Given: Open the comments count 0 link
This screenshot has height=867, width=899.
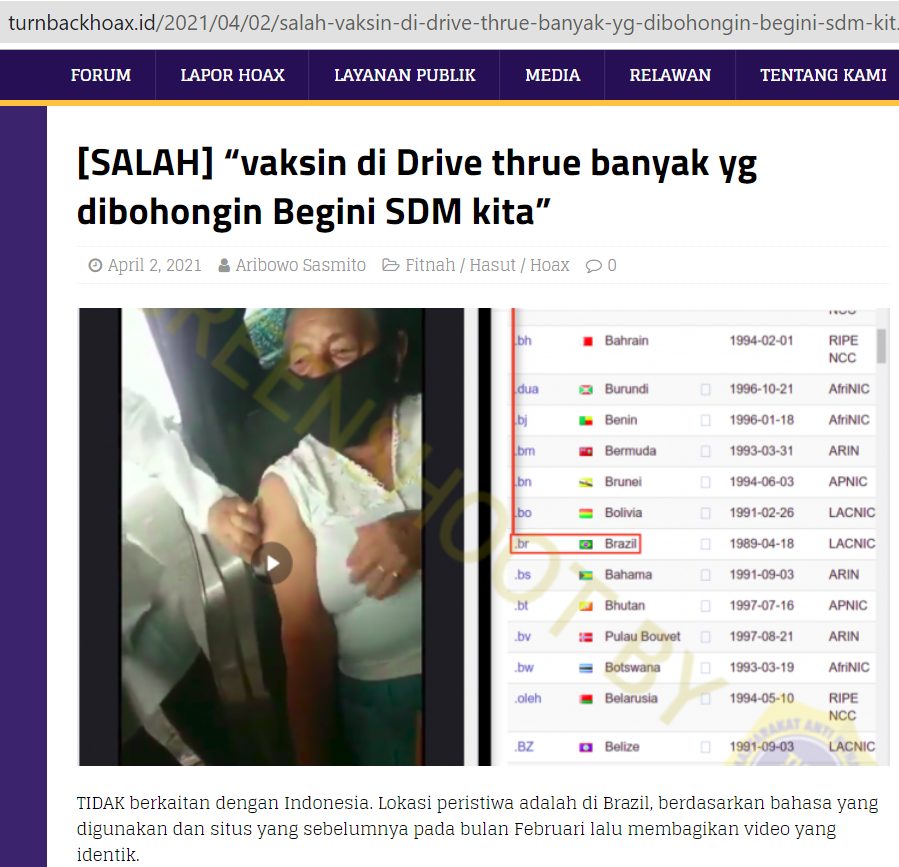Looking at the screenshot, I should coord(612,265).
